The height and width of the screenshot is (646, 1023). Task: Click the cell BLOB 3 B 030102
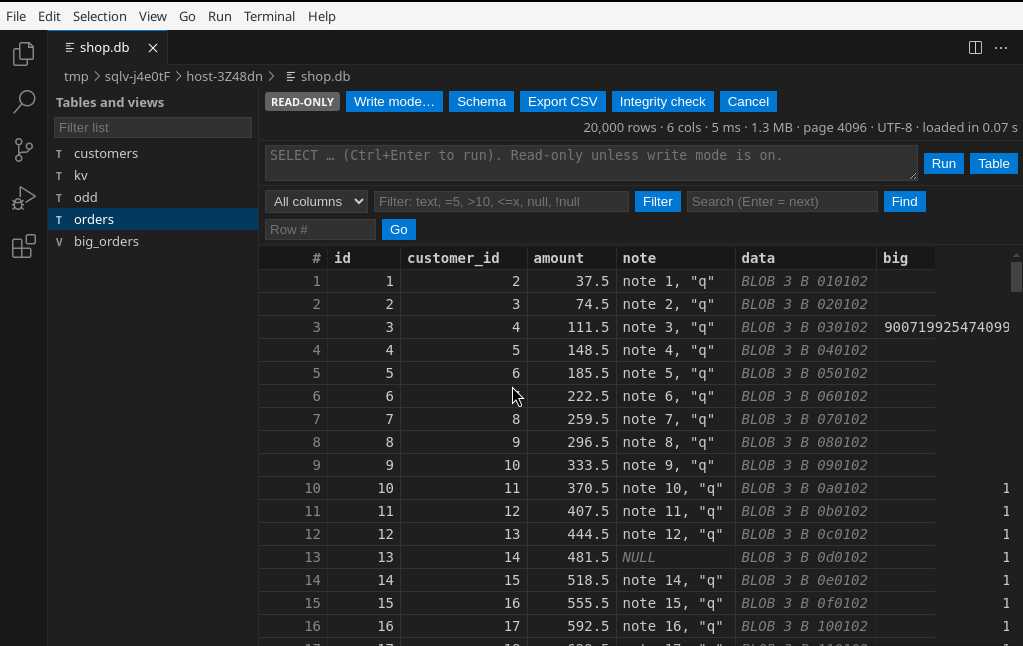click(x=805, y=328)
